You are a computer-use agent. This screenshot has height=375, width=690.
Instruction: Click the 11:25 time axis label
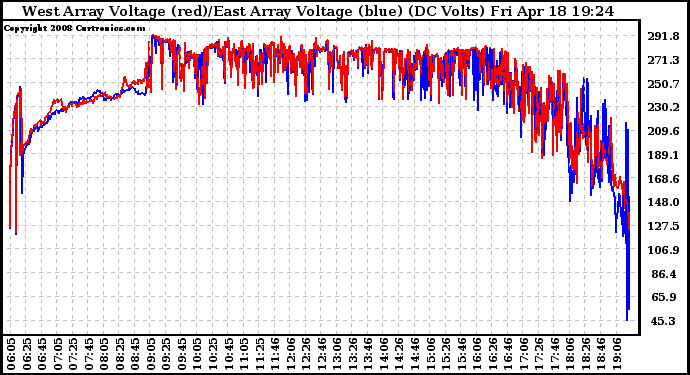[x=259, y=354]
